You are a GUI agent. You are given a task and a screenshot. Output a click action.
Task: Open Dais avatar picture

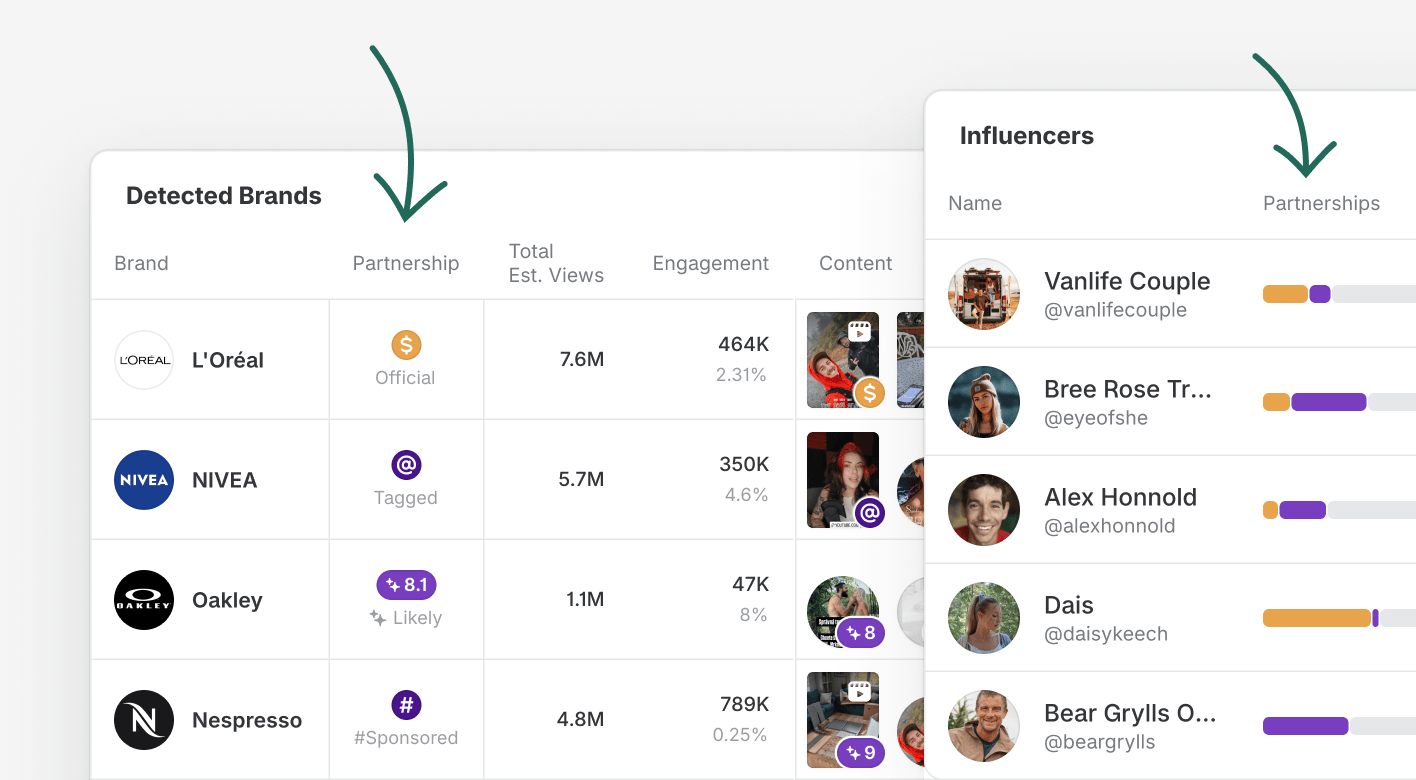pos(984,618)
